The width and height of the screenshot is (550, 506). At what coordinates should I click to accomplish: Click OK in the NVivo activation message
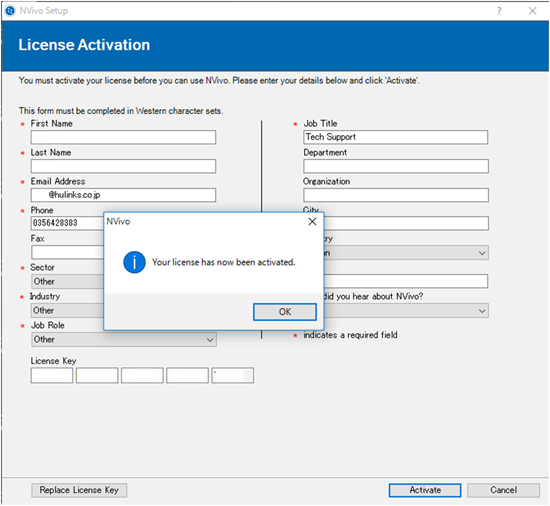pos(285,312)
